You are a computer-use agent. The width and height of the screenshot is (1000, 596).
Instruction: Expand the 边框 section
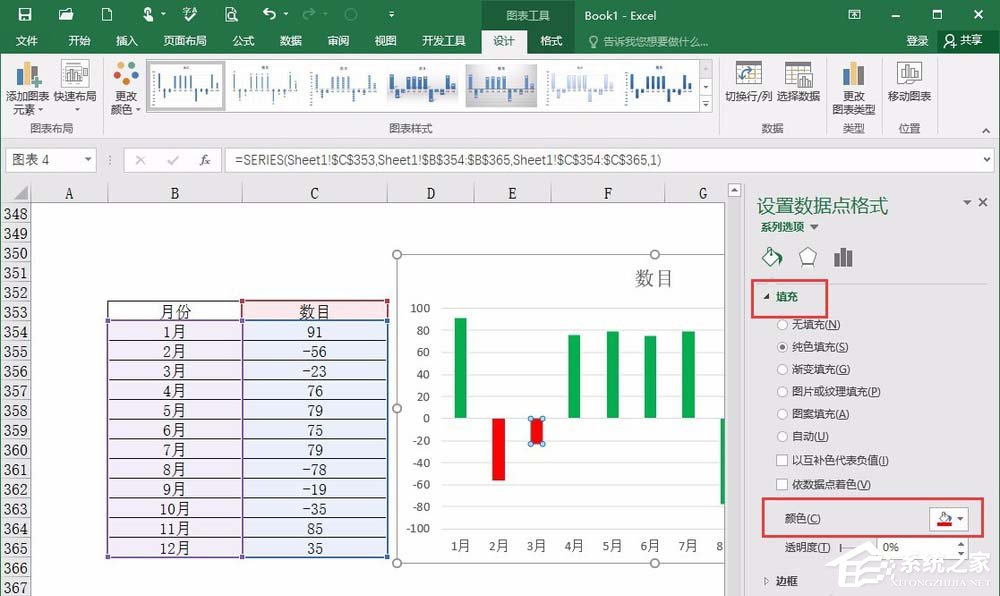785,581
